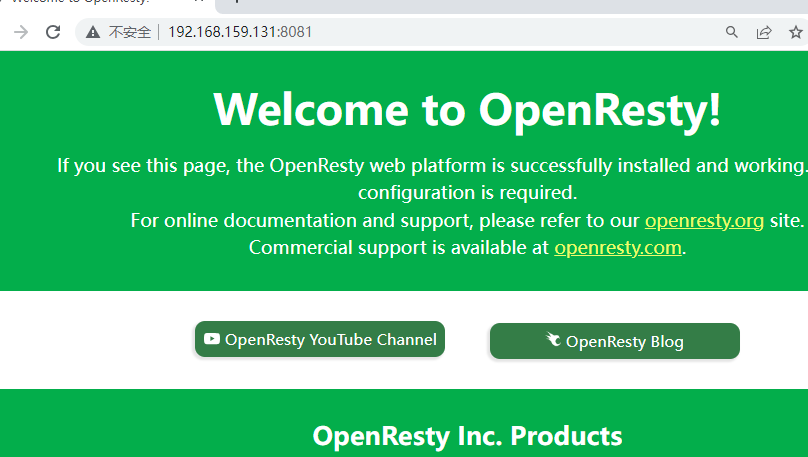The width and height of the screenshot is (808, 457).
Task: Click the browser forward arrow
Action: coord(21,32)
